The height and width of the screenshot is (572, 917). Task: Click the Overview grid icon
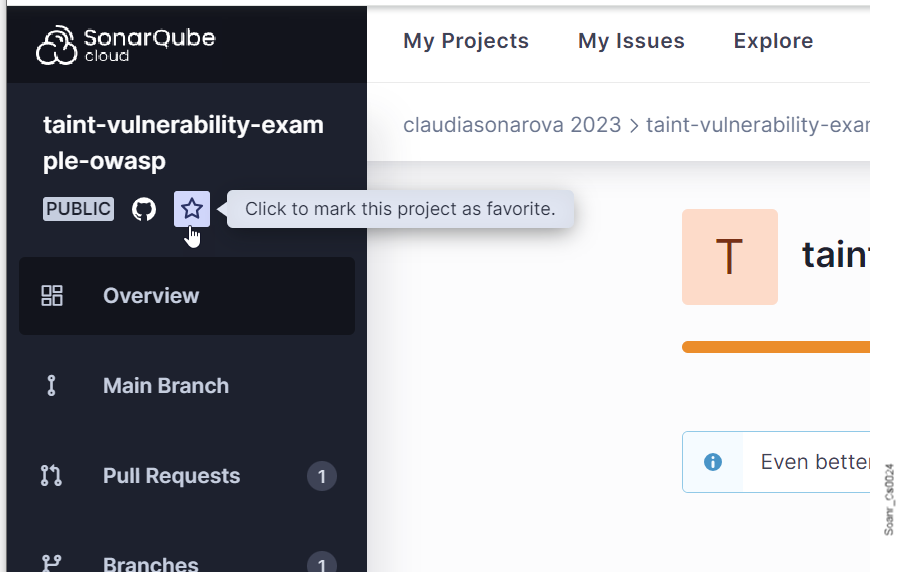(52, 295)
